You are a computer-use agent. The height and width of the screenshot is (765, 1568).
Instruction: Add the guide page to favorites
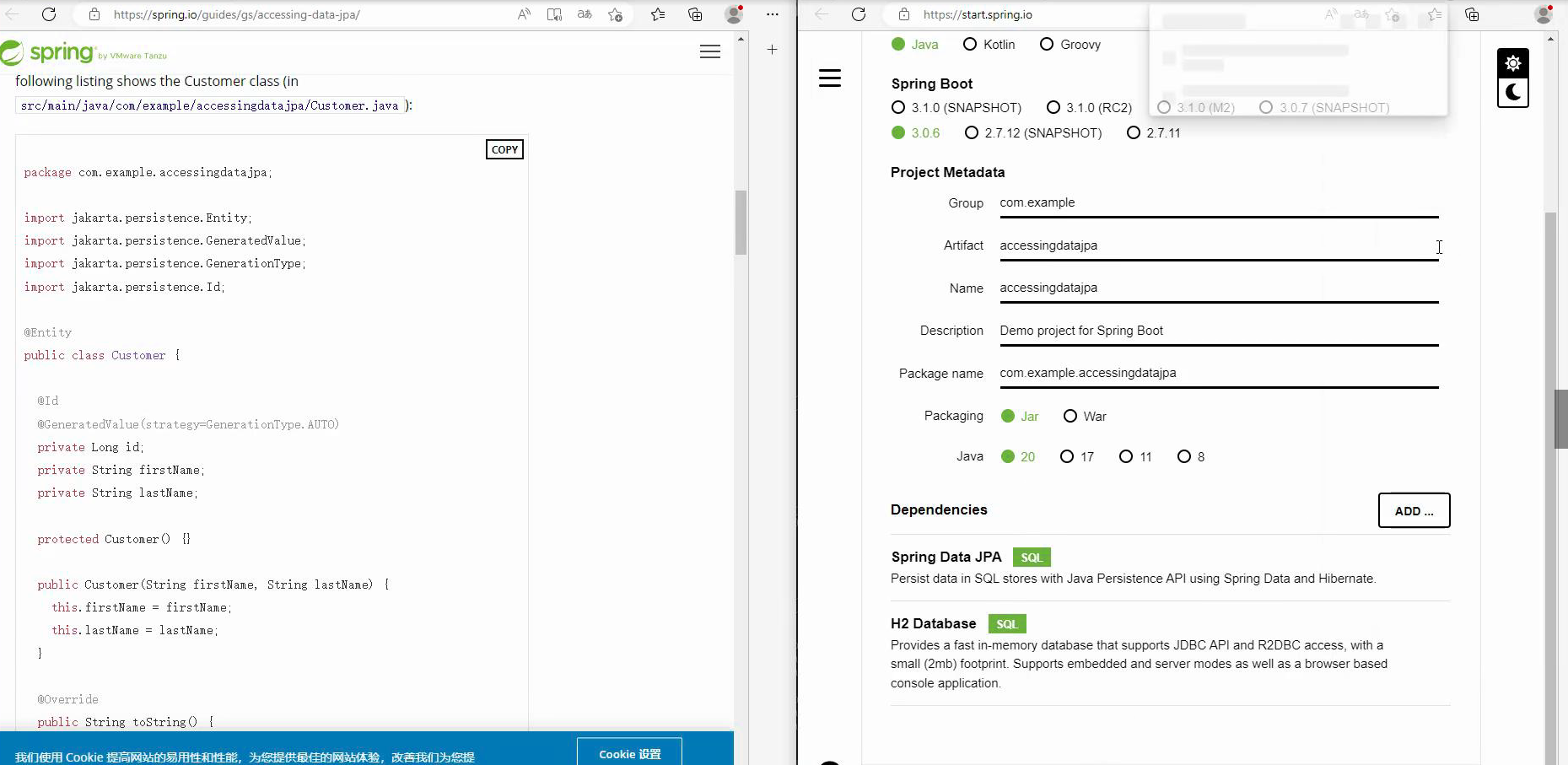616,14
